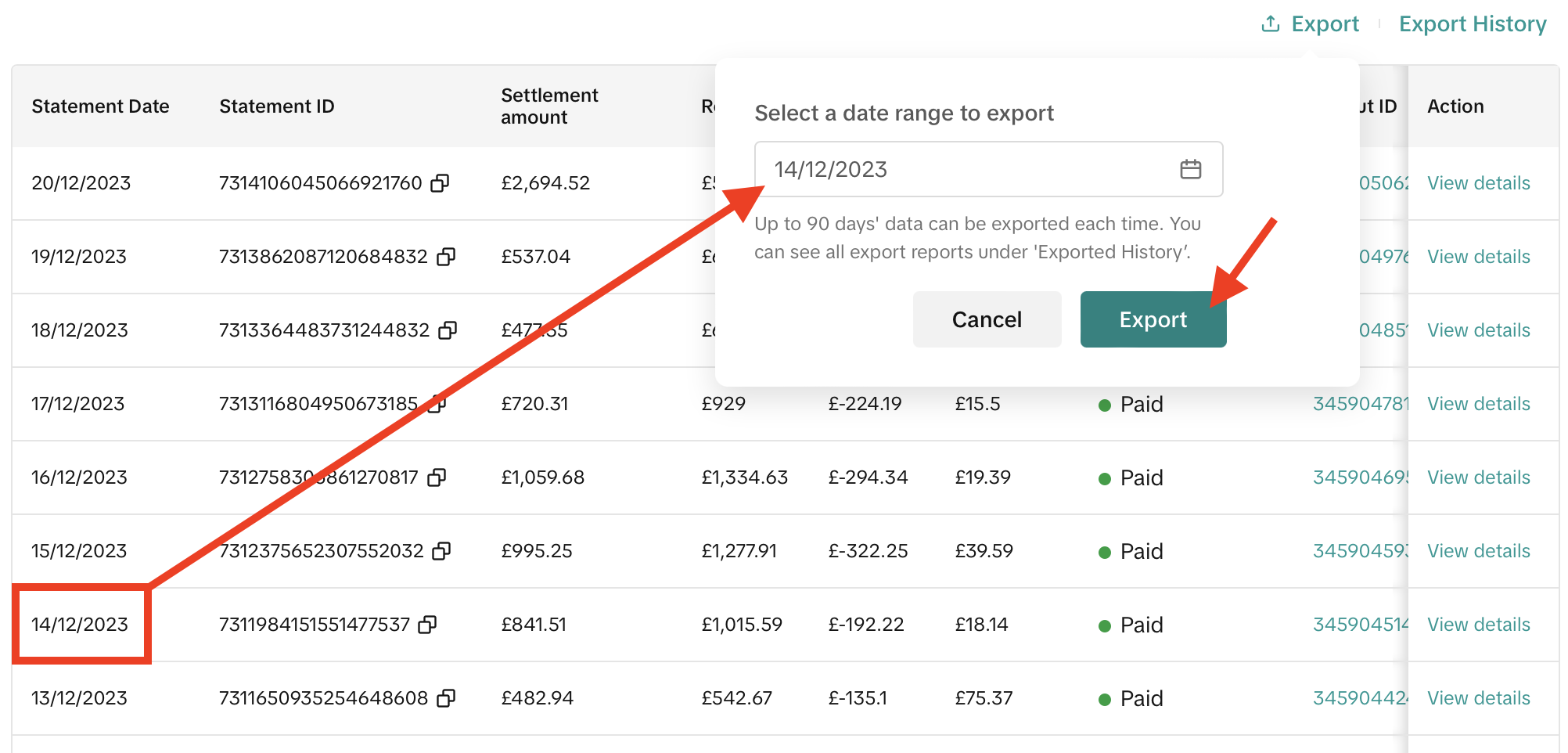Copy statement ID 7312375652307552032
Screen dimensions: 1568x753
443,550
